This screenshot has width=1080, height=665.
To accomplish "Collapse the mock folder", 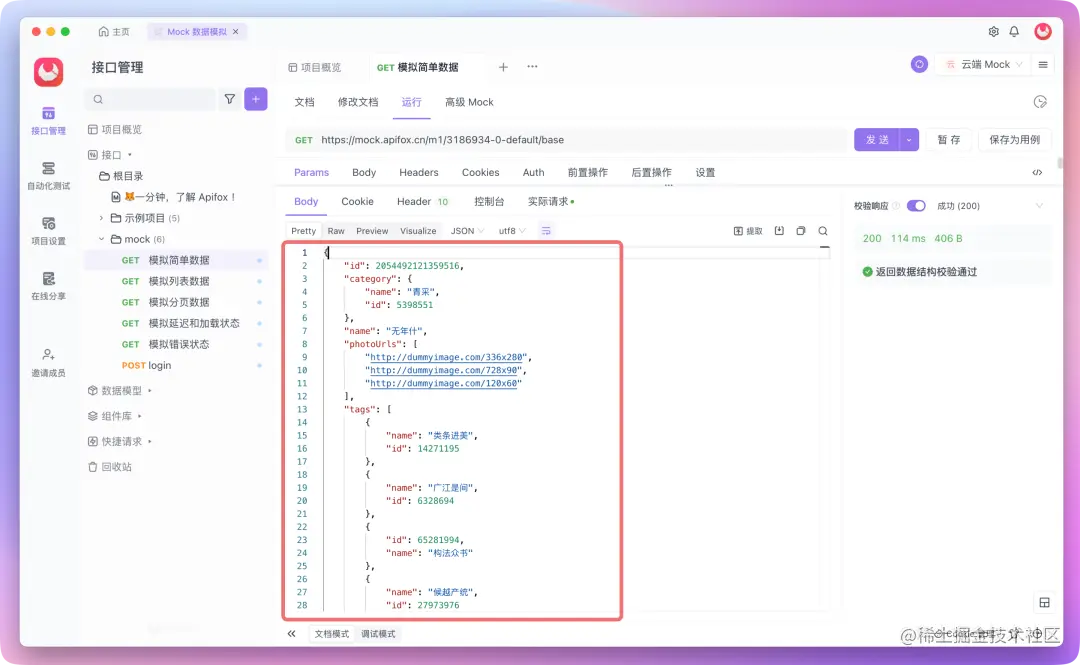I will 101,239.
